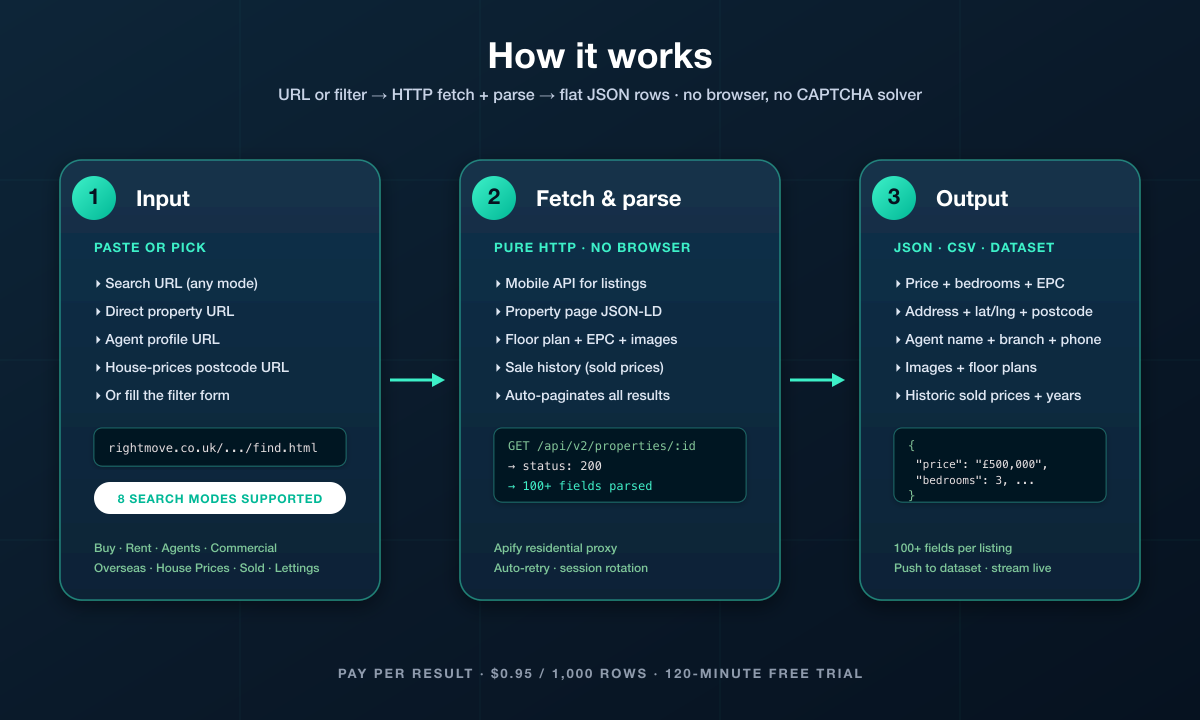
Task: Click the Search URL (any mode) item
Action: coord(176,283)
